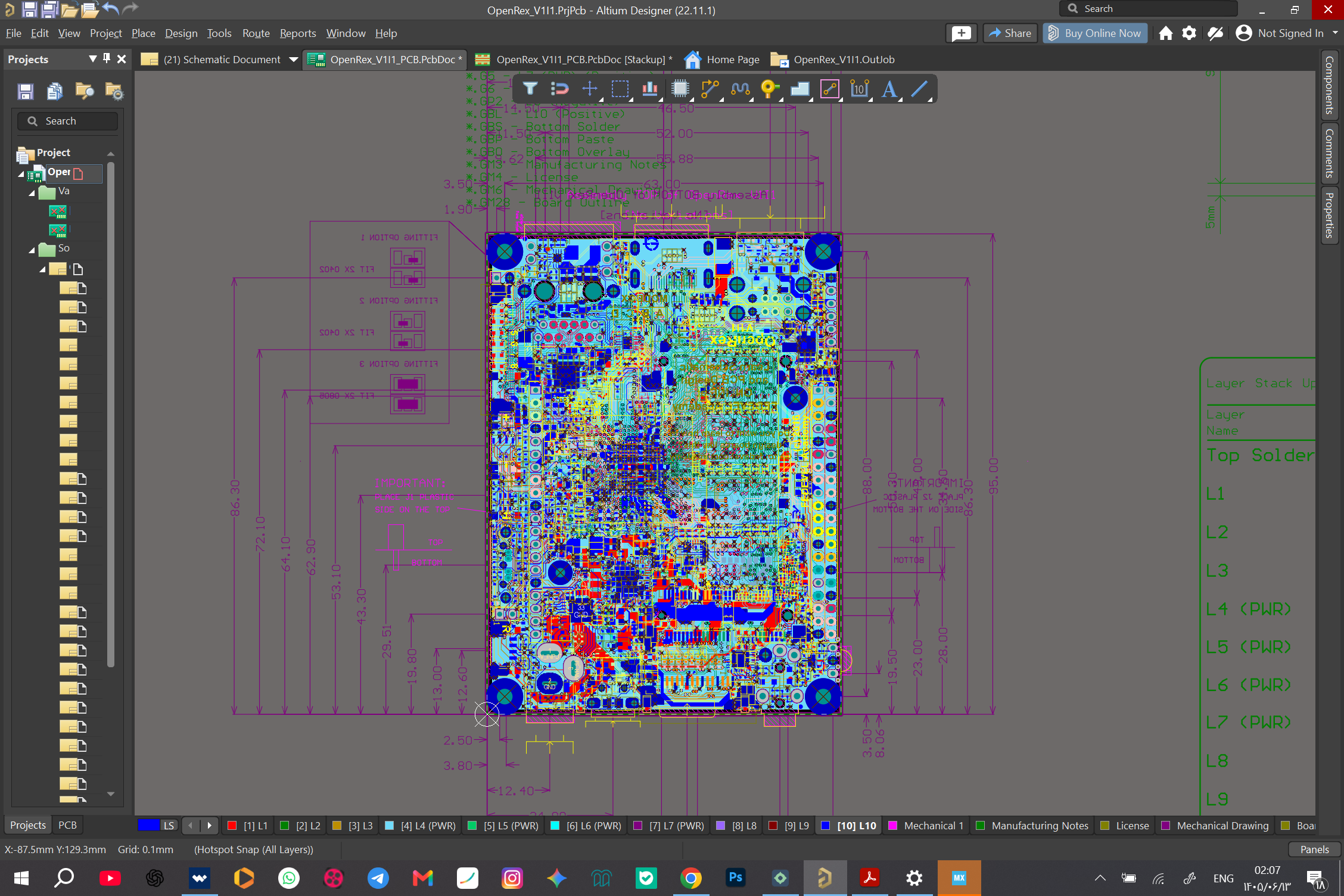Viewport: 1344px width, 896px height.
Task: Switch to the OpenRex_V1I1_PCB.PcbDoc [Stackup] tab
Action: pyautogui.click(x=574, y=60)
